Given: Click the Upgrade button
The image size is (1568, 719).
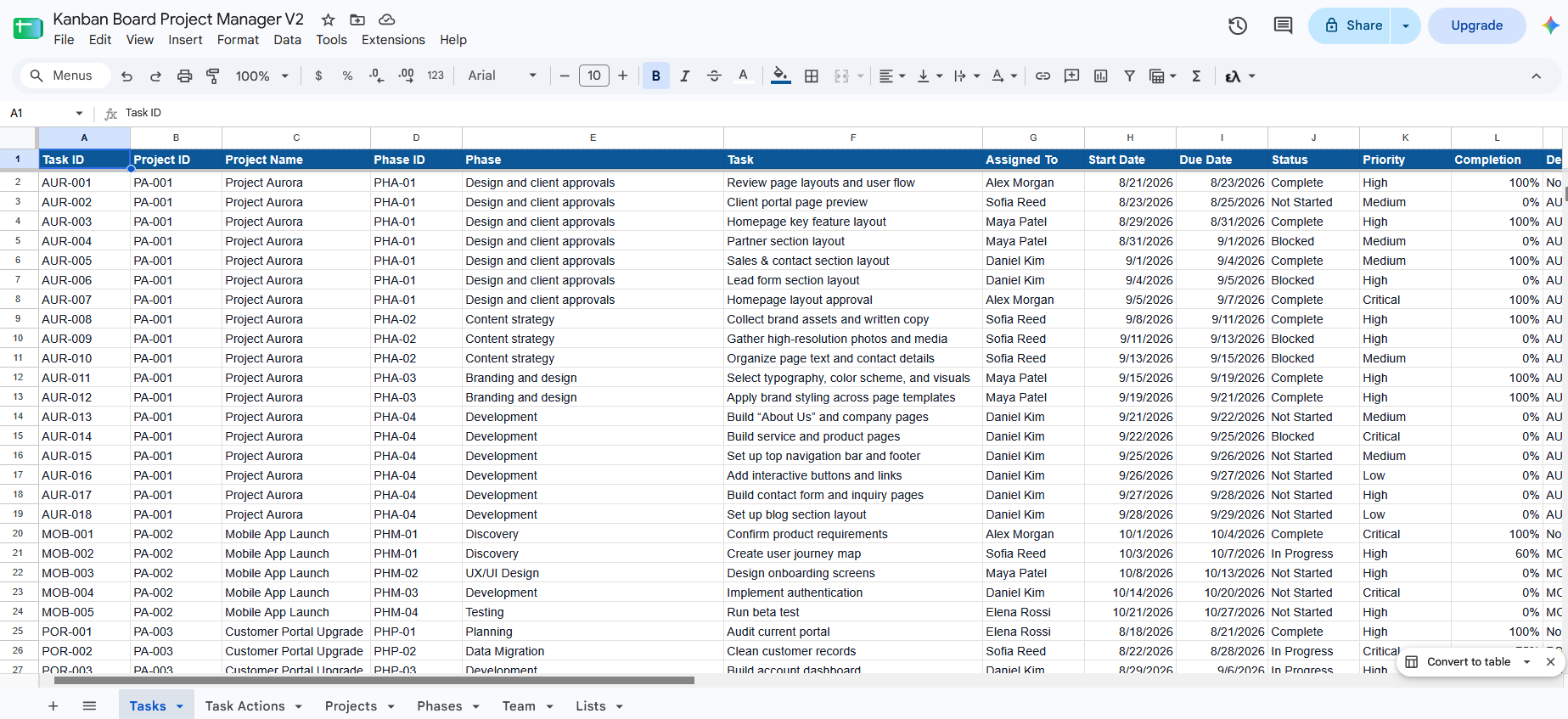Looking at the screenshot, I should pos(1476,25).
